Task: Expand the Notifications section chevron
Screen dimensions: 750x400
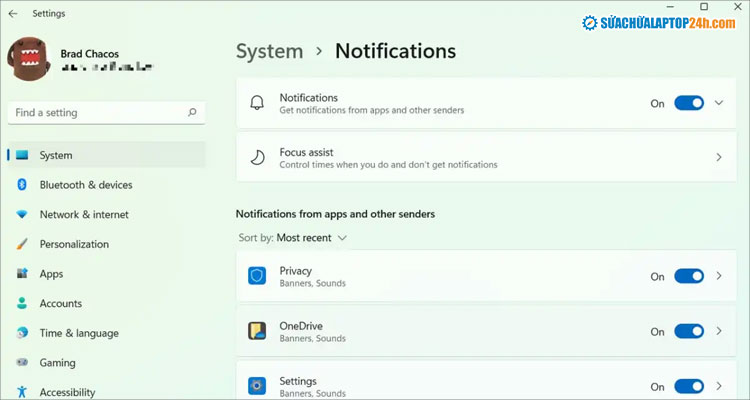Action: (x=719, y=103)
